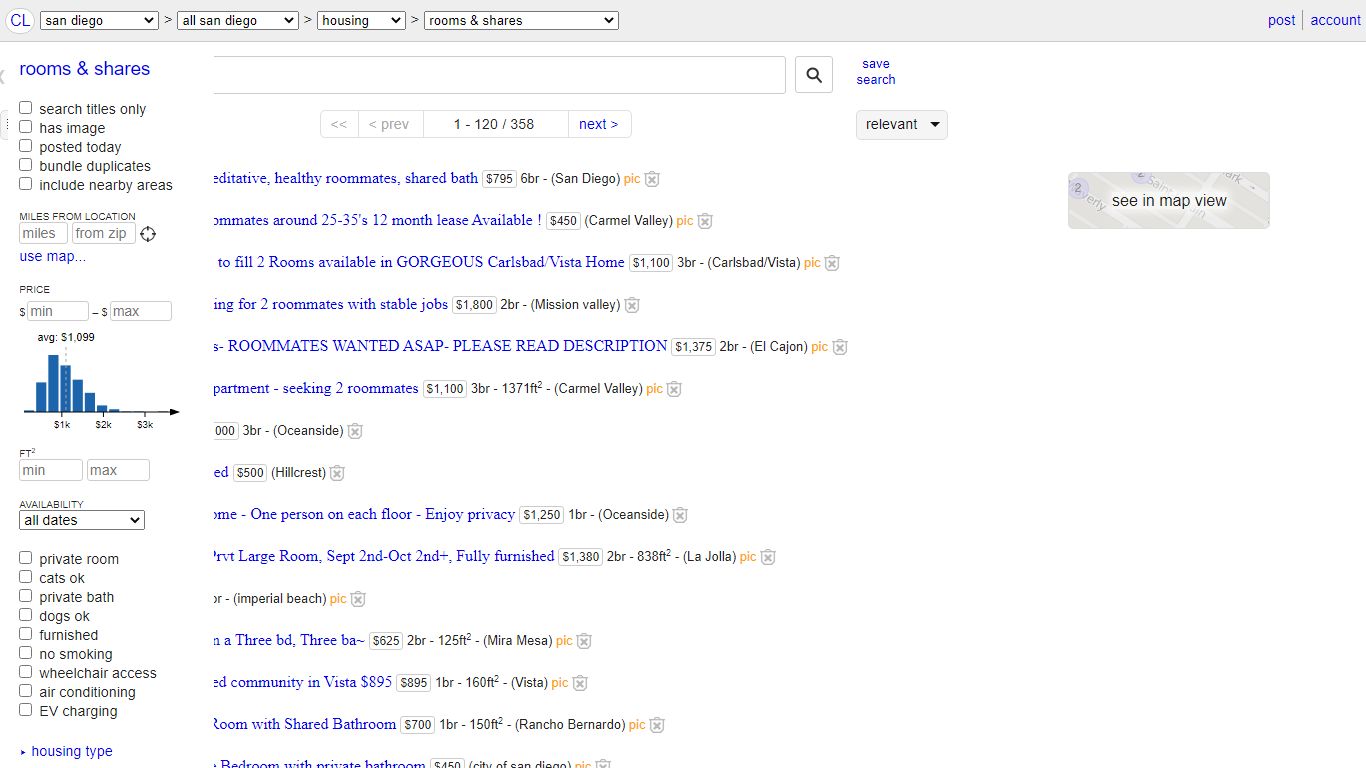Click the magnifier search button
The width and height of the screenshot is (1366, 768).
point(814,75)
